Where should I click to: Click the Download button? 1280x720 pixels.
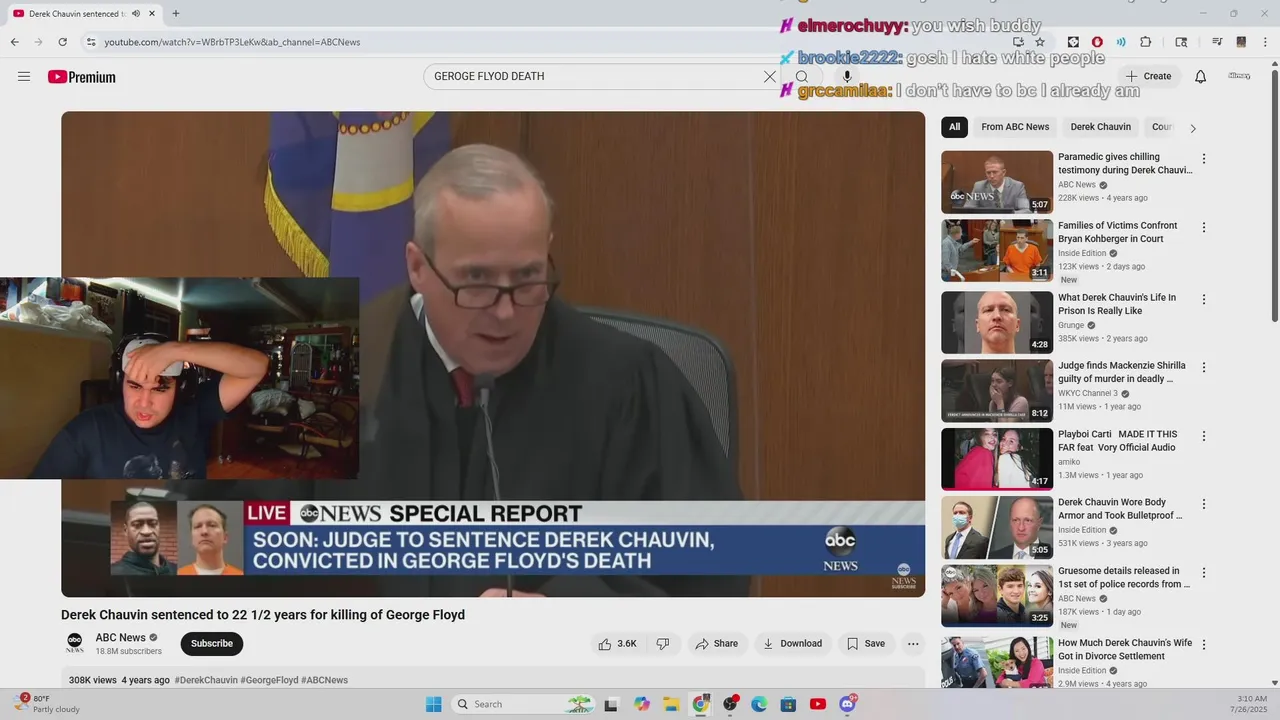[792, 644]
